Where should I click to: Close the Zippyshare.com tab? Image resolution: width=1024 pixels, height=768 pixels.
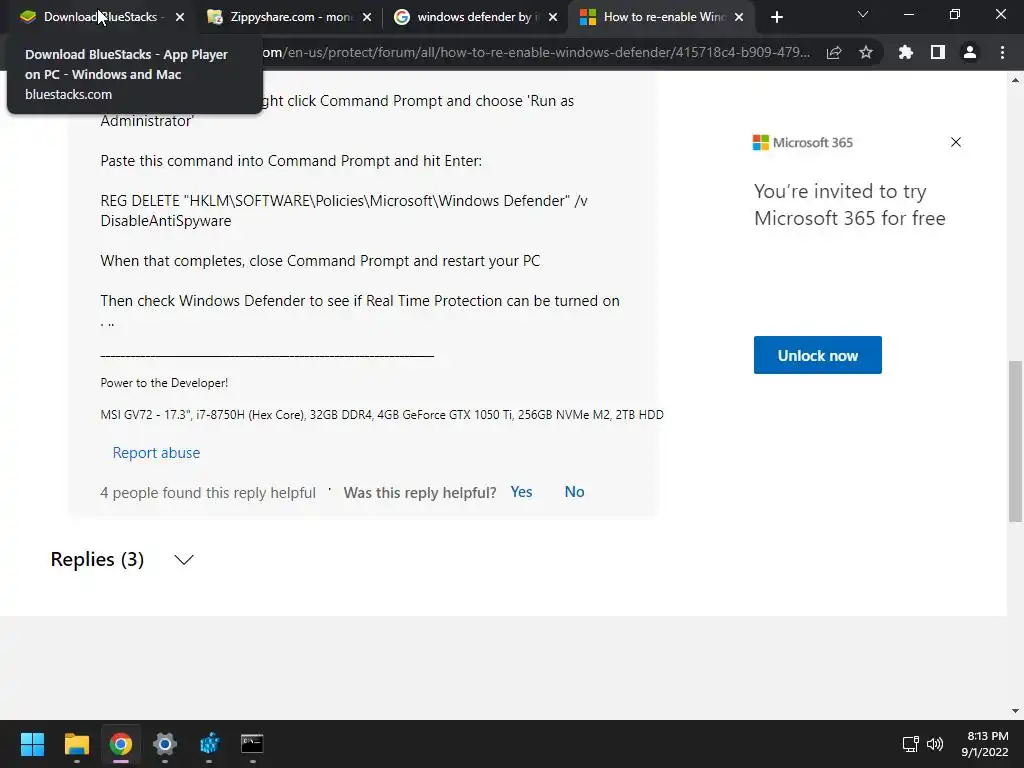366,17
